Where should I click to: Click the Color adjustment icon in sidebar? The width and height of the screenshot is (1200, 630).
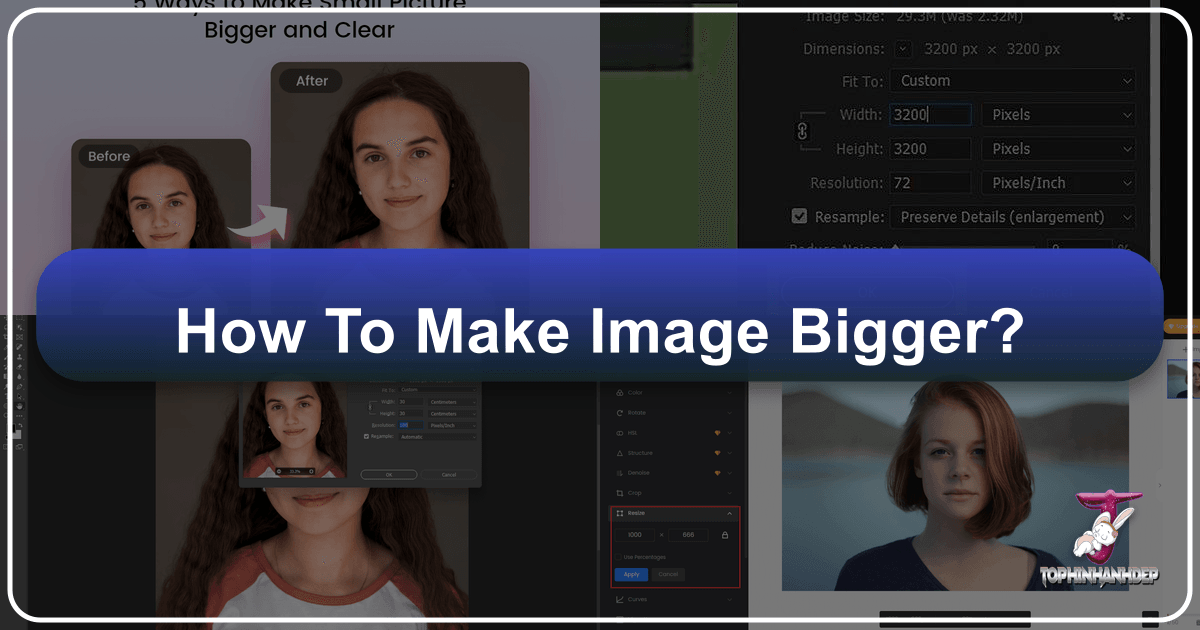tap(621, 392)
